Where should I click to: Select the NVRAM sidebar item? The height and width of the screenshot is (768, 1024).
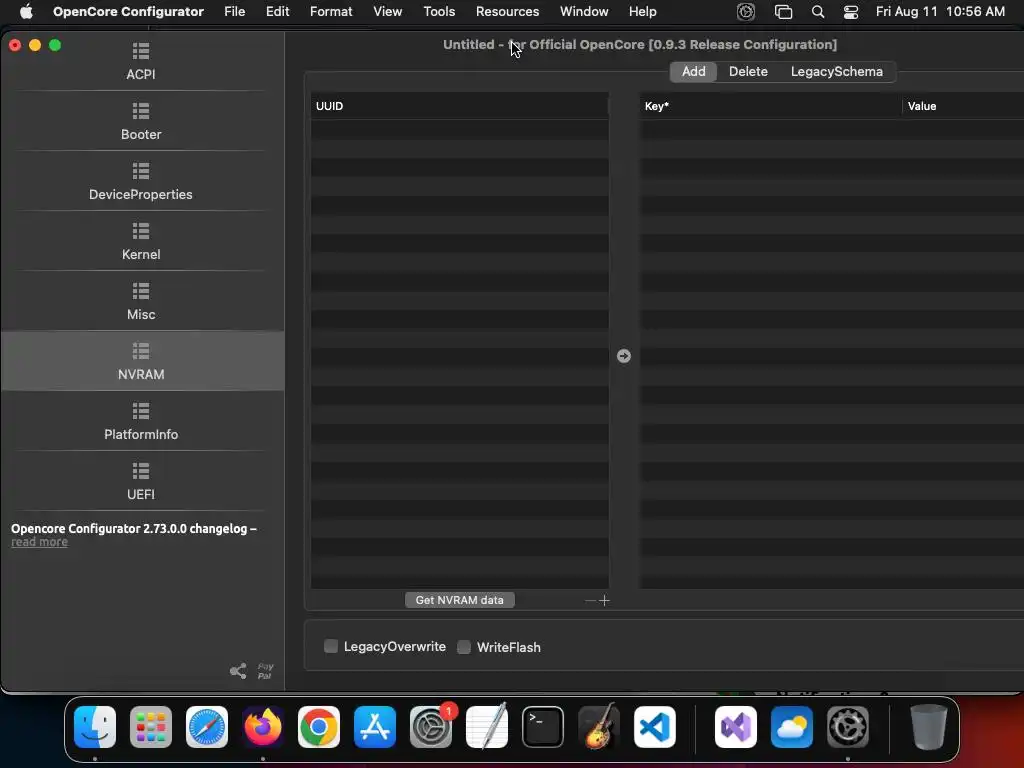[x=141, y=361]
